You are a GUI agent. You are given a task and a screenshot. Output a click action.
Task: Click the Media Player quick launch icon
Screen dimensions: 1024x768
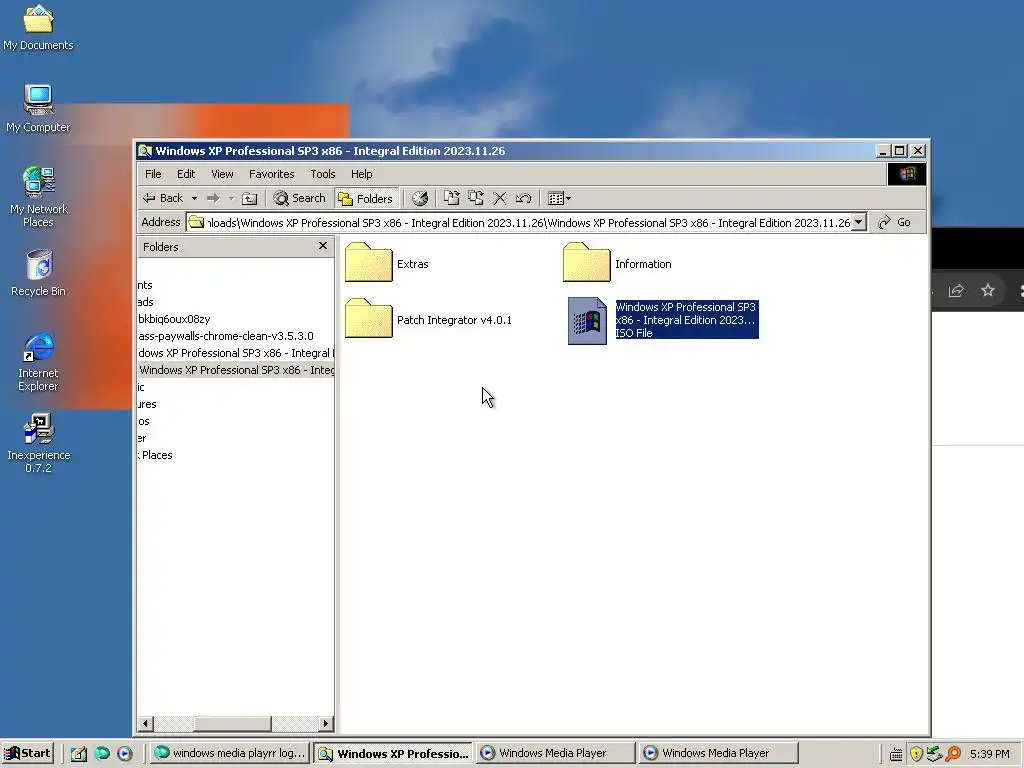125,754
